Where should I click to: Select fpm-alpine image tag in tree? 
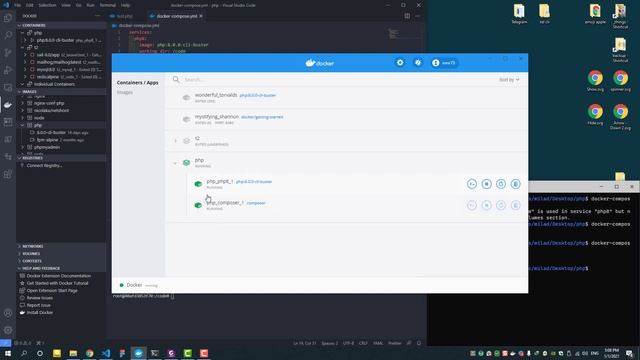click(61, 140)
